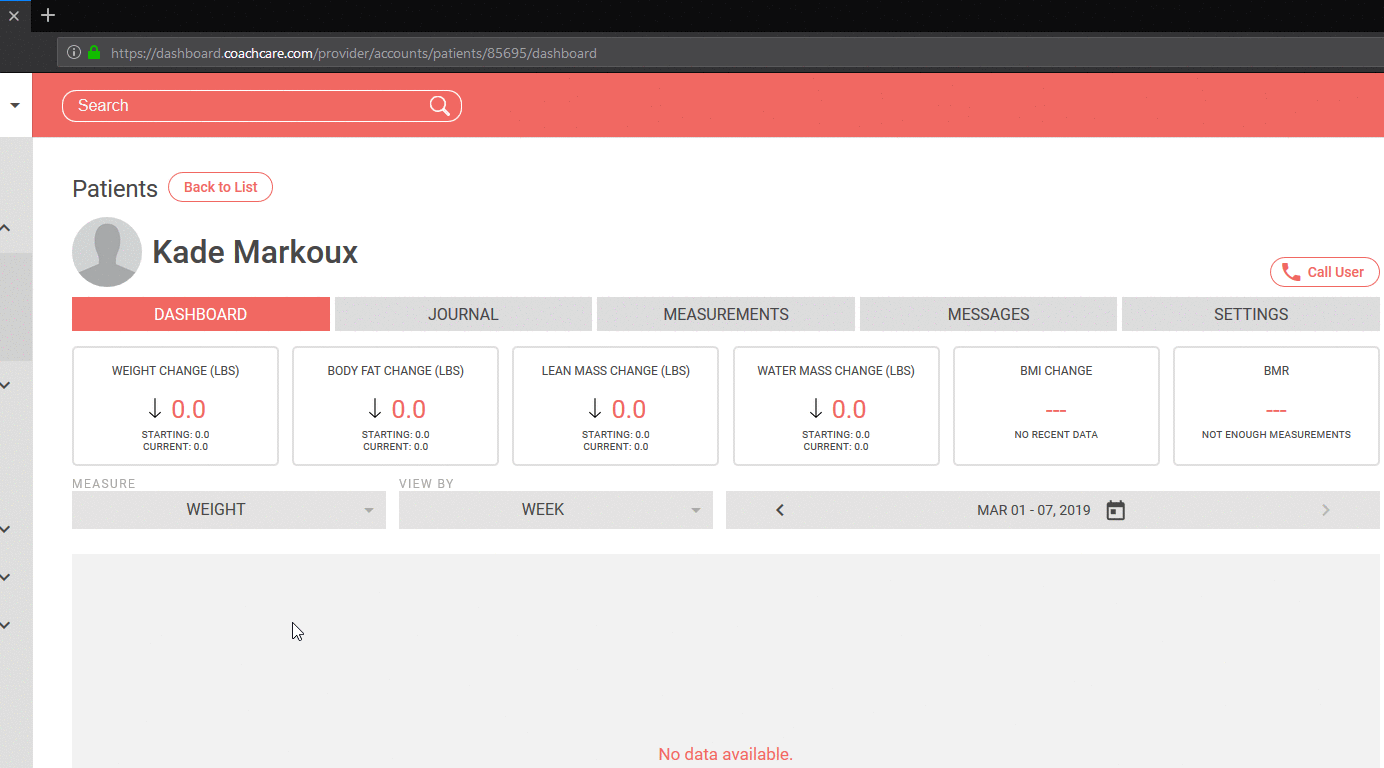Click the search magnifier icon
The image size is (1384, 768).
(439, 106)
